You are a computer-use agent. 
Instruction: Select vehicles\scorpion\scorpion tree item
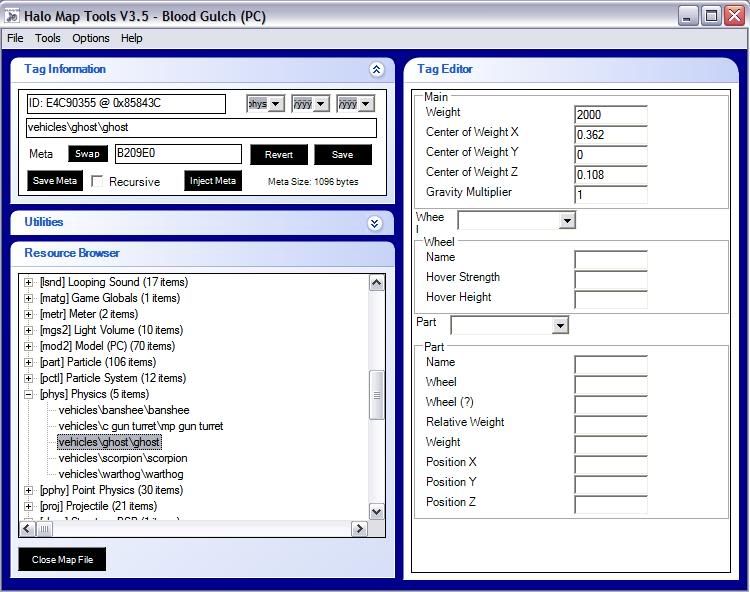click(123, 458)
